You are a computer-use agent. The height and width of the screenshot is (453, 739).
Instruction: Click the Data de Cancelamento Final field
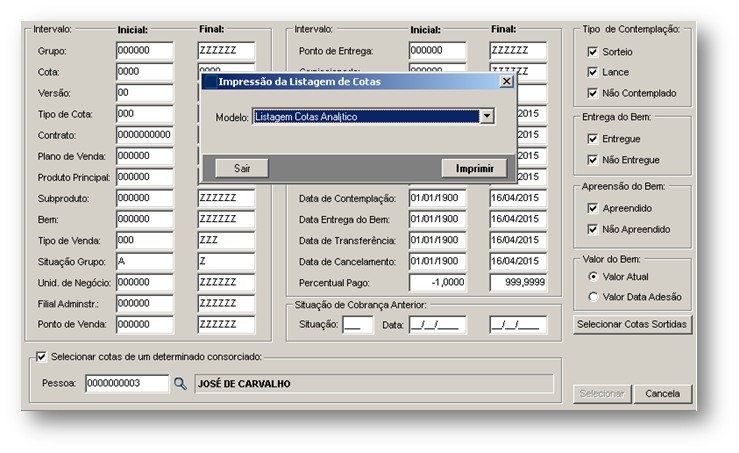tap(518, 262)
